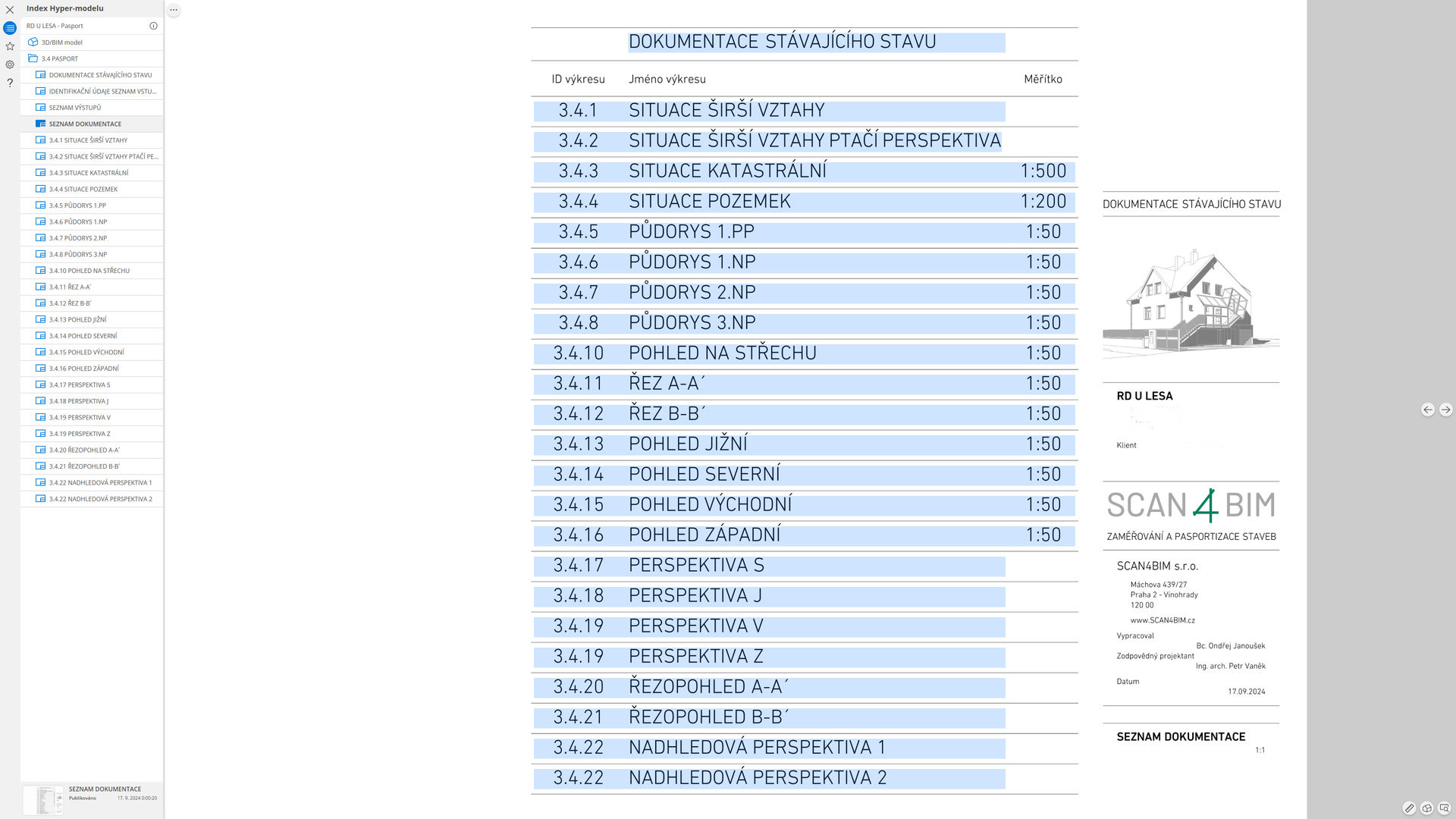
Task: Activate the ruler measure tool
Action: point(1409,808)
